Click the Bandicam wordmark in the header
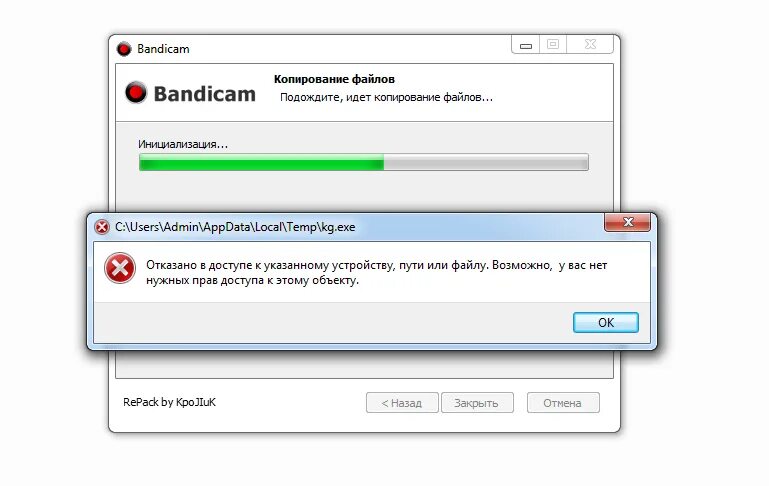This screenshot has width=769, height=486. [x=205, y=94]
